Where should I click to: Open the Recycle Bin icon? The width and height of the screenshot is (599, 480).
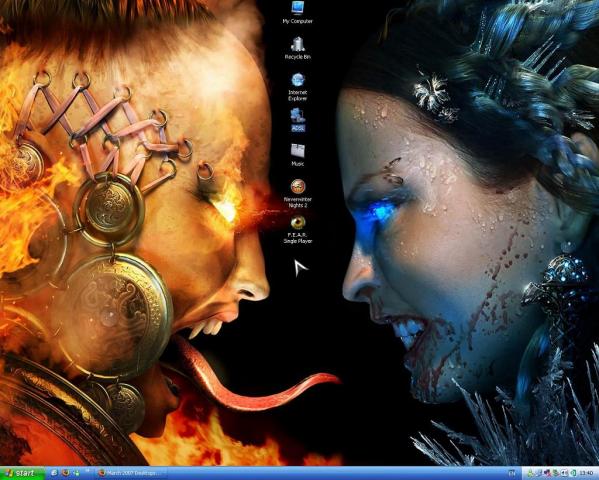point(298,48)
